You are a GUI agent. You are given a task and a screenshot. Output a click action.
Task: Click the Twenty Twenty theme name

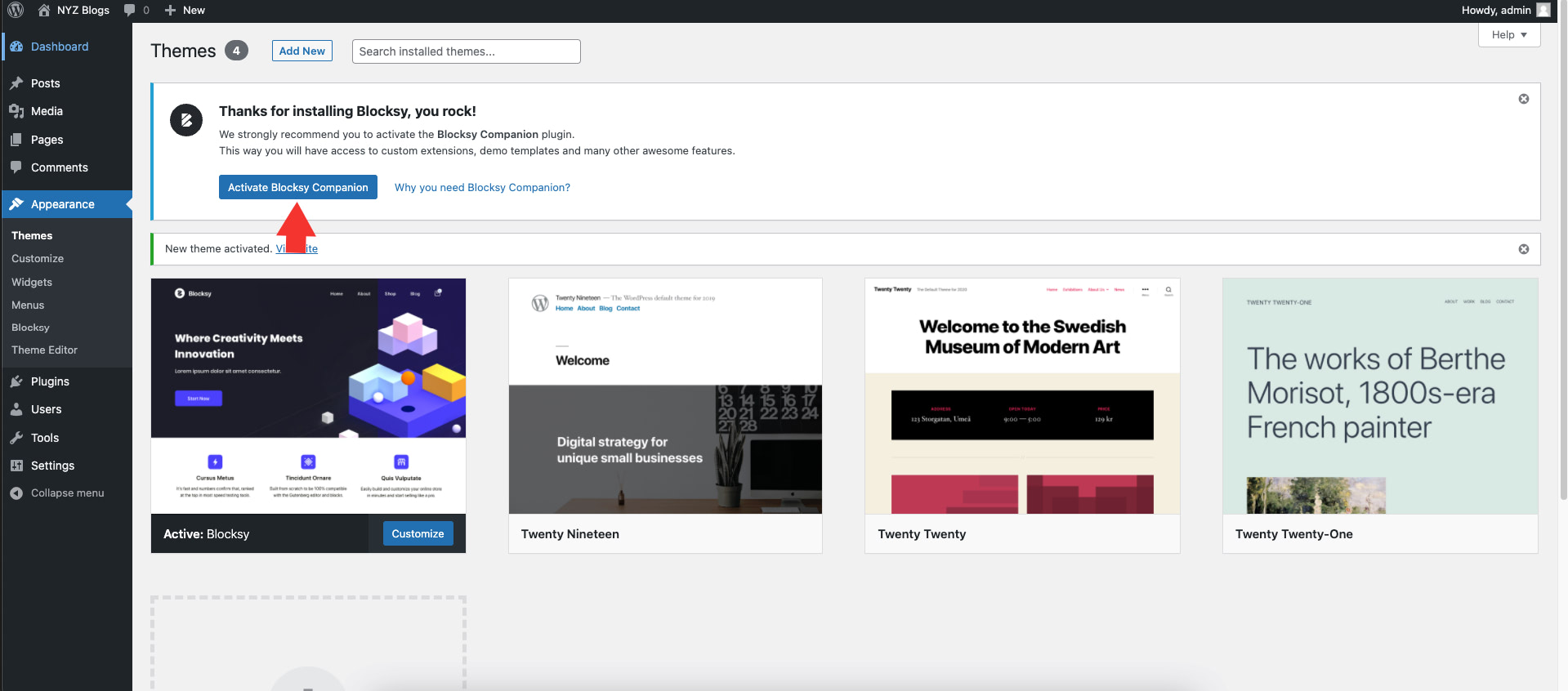tap(922, 534)
